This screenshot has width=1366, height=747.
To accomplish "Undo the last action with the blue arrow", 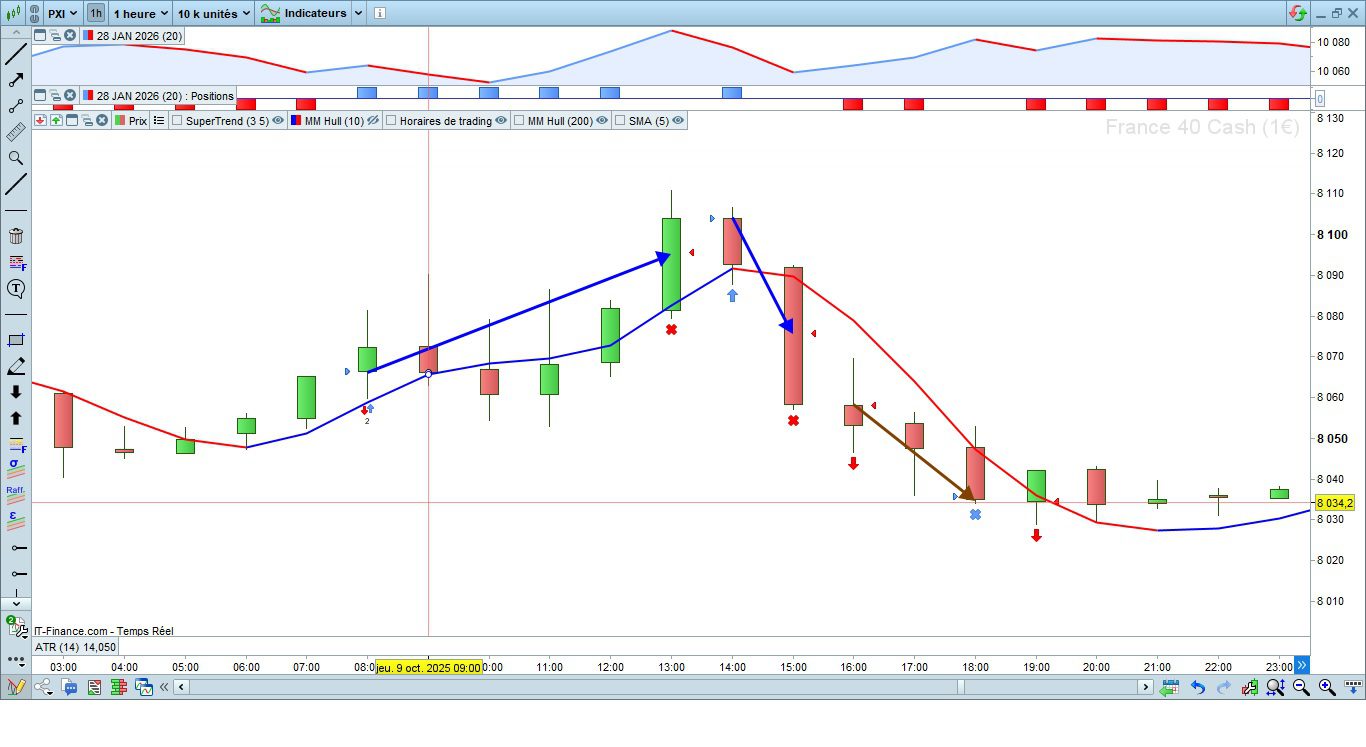I will coord(1197,687).
